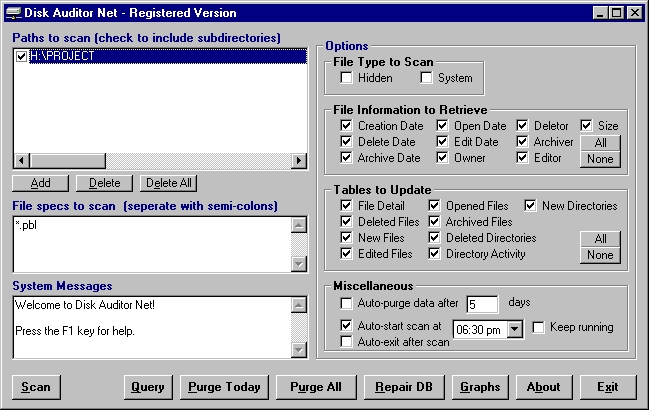The height and width of the screenshot is (410, 649).
Task: Open the auto-start time dropdown arrow
Action: (x=514, y=329)
